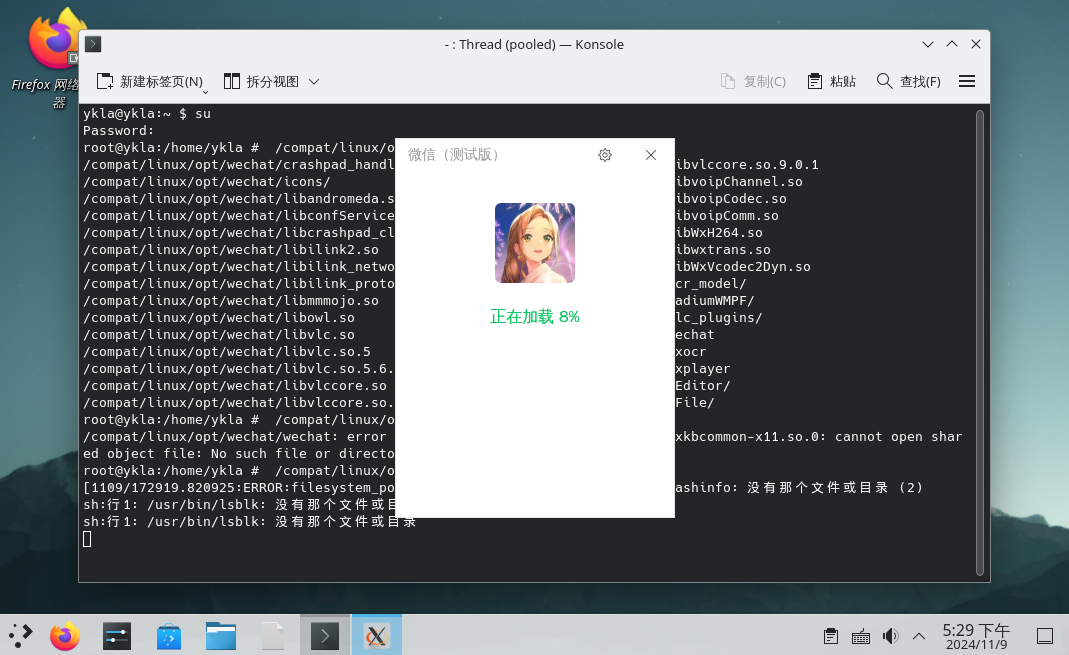Open WeChat settings gear icon
The image size is (1069, 655).
coord(605,155)
